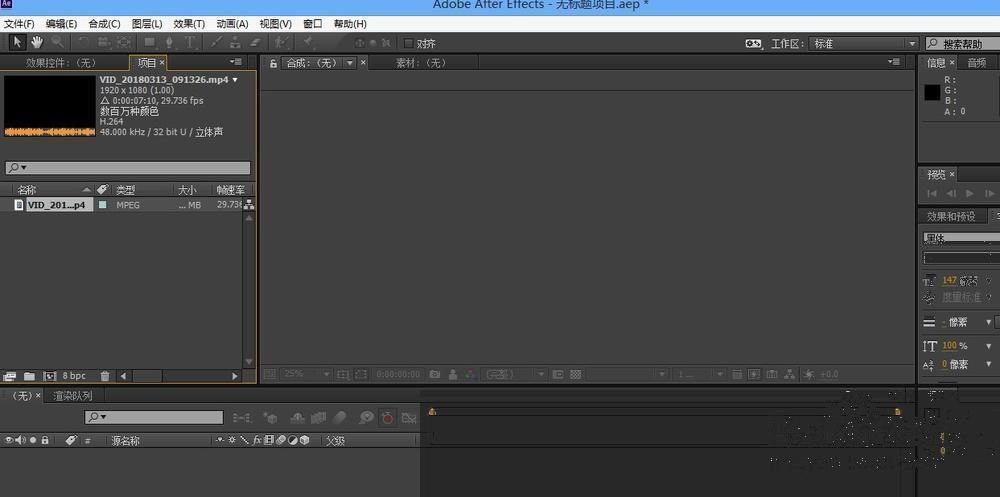
Task: Select the Eraser tool
Action: [x=255, y=42]
